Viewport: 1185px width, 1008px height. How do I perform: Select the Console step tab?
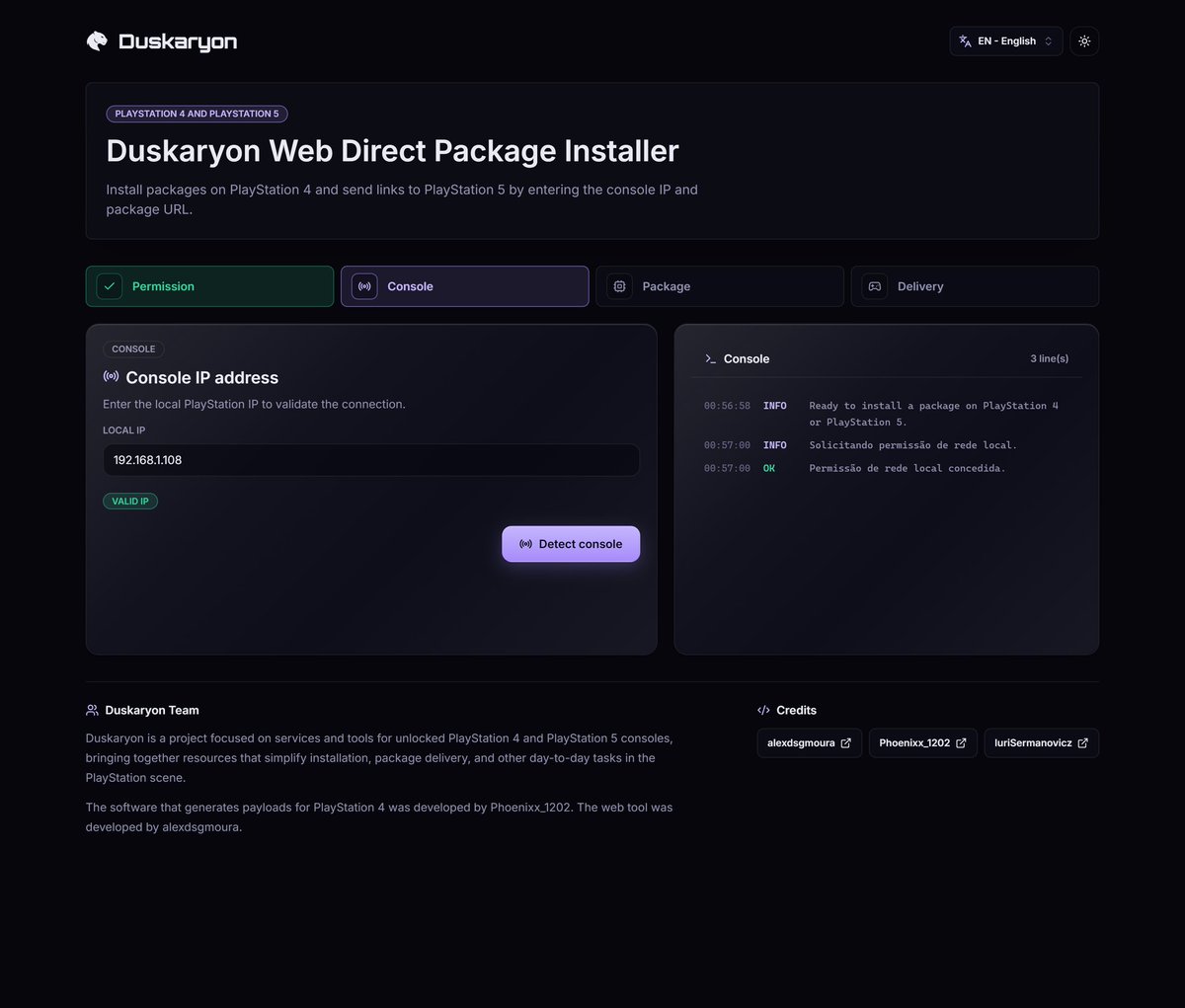click(x=464, y=286)
